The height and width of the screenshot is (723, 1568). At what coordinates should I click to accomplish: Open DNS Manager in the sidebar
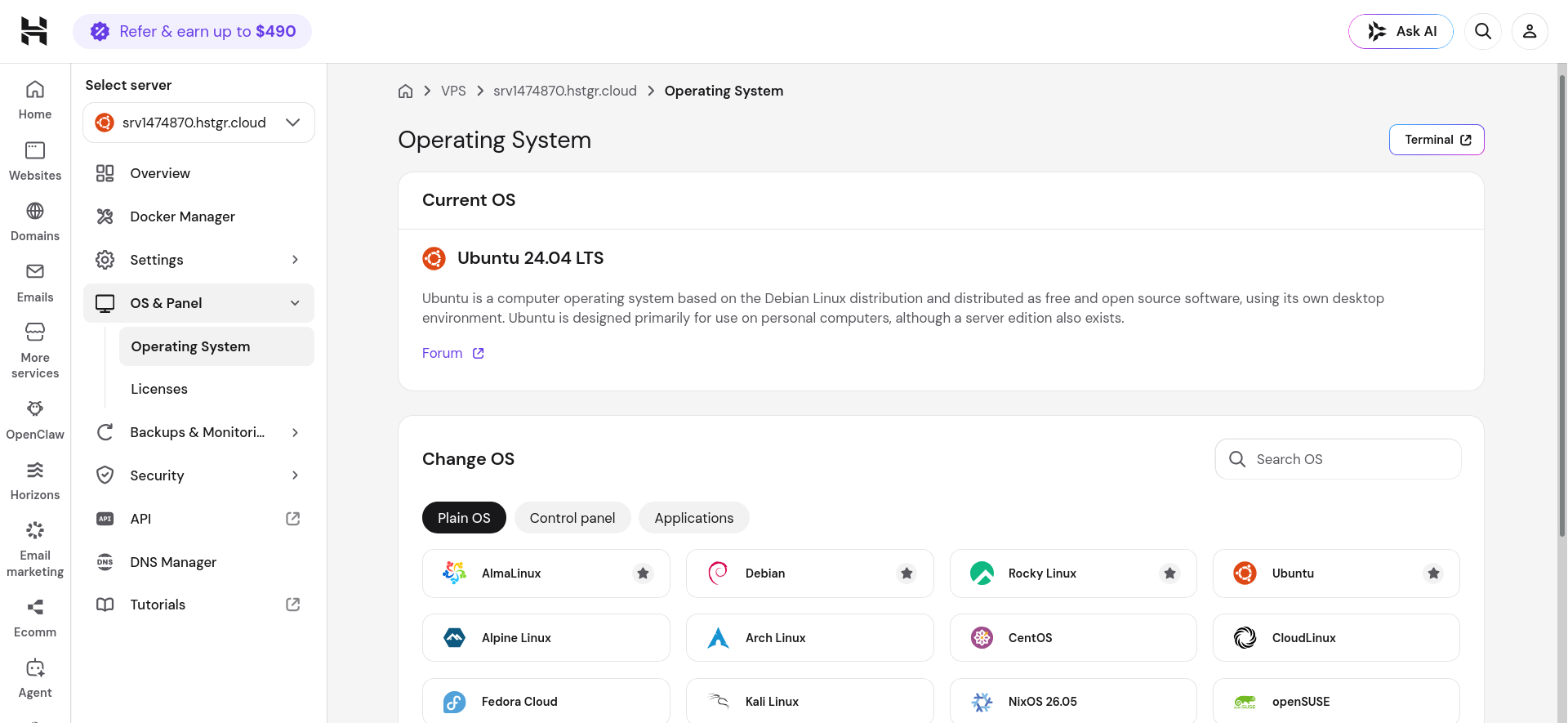[198, 562]
